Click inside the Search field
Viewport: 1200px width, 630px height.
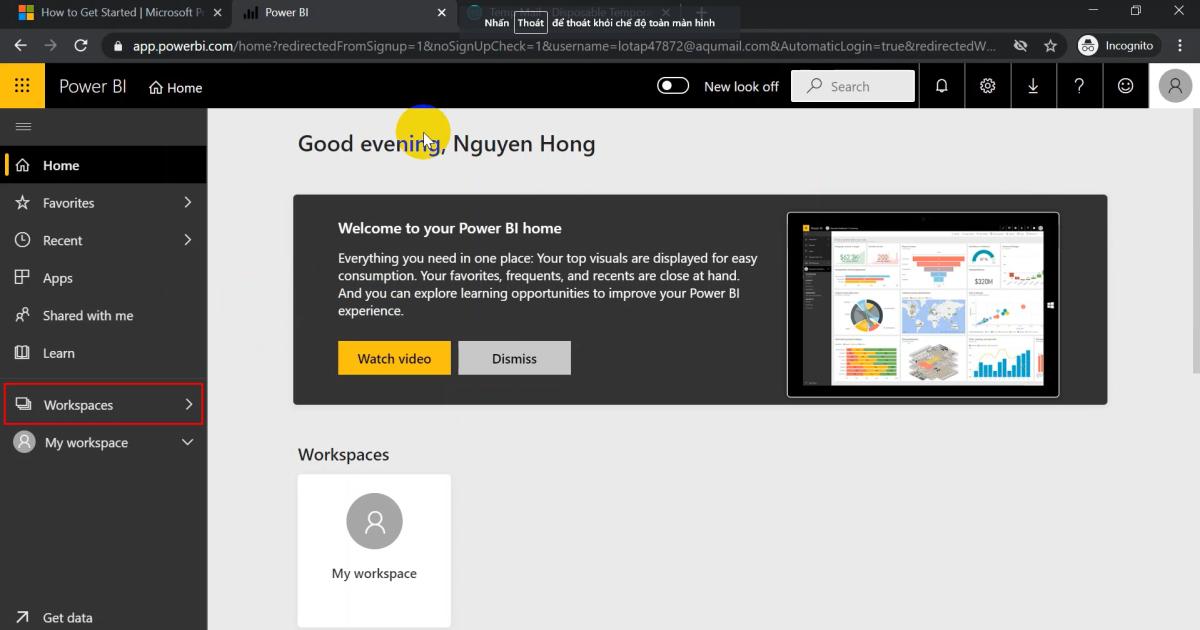tap(860, 86)
